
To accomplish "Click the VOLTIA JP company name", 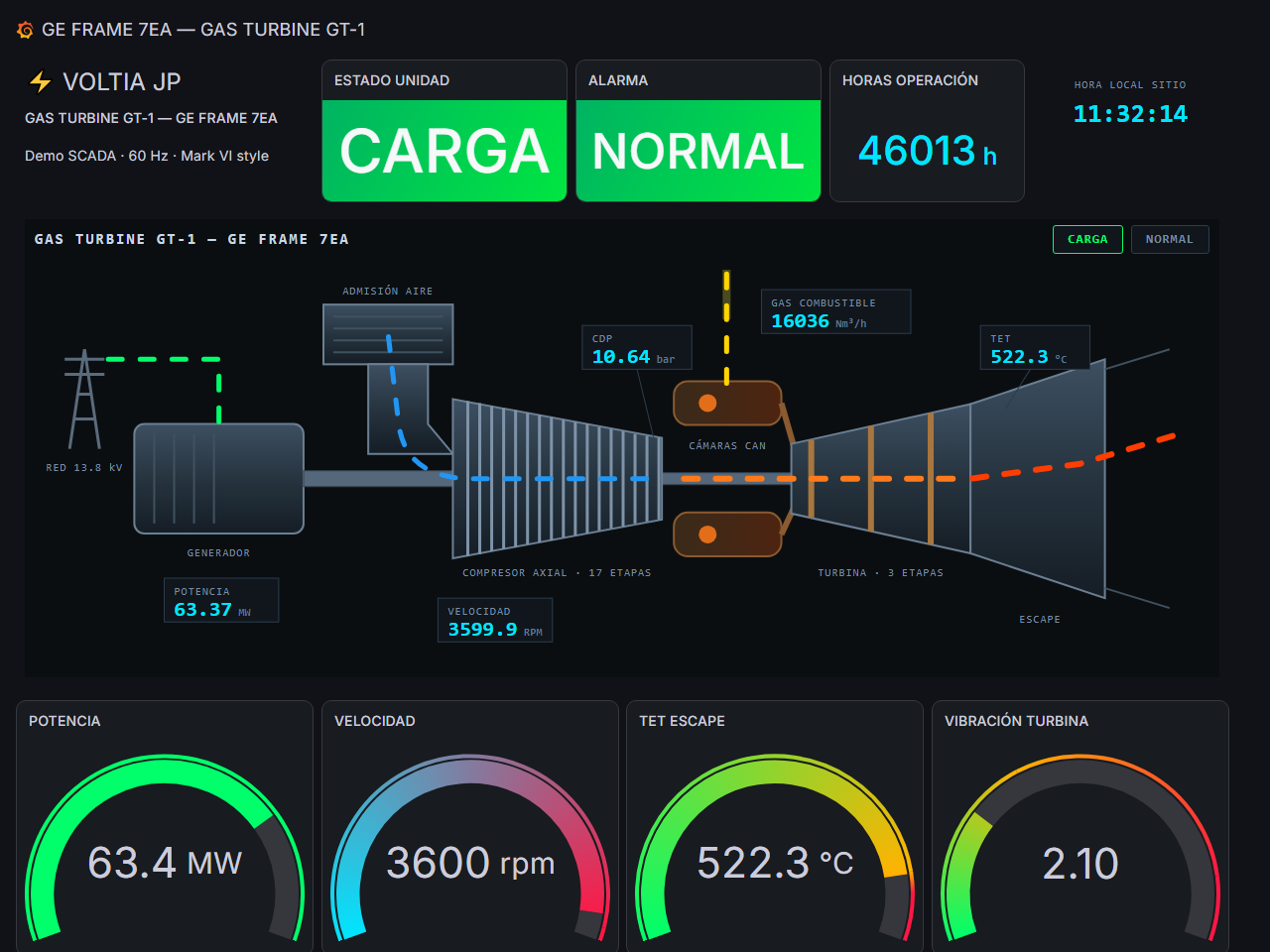I will [x=122, y=82].
